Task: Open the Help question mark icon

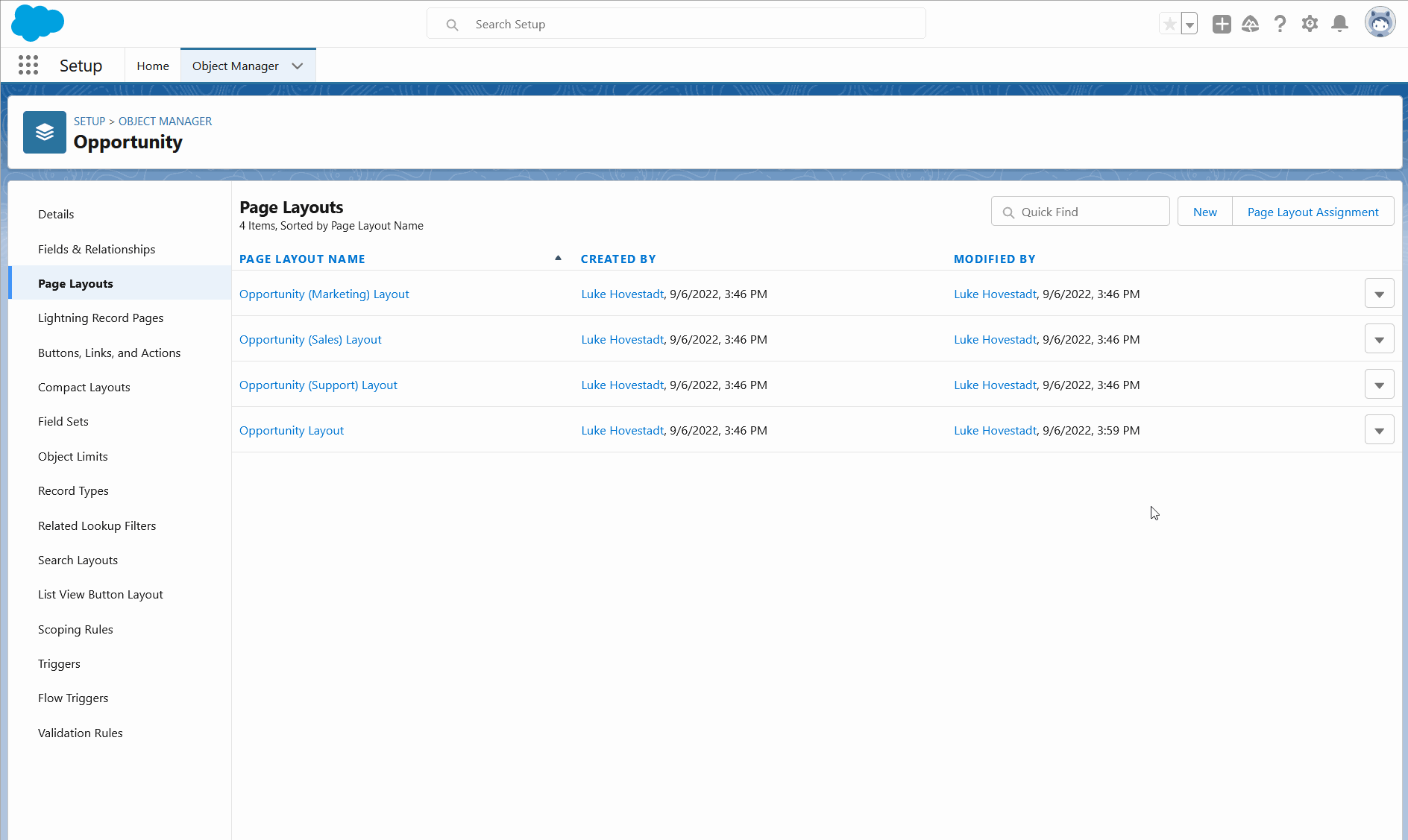Action: pos(1280,24)
